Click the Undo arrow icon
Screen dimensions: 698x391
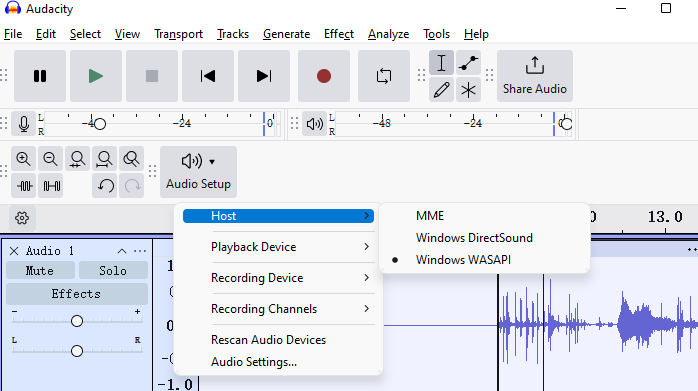[105, 186]
